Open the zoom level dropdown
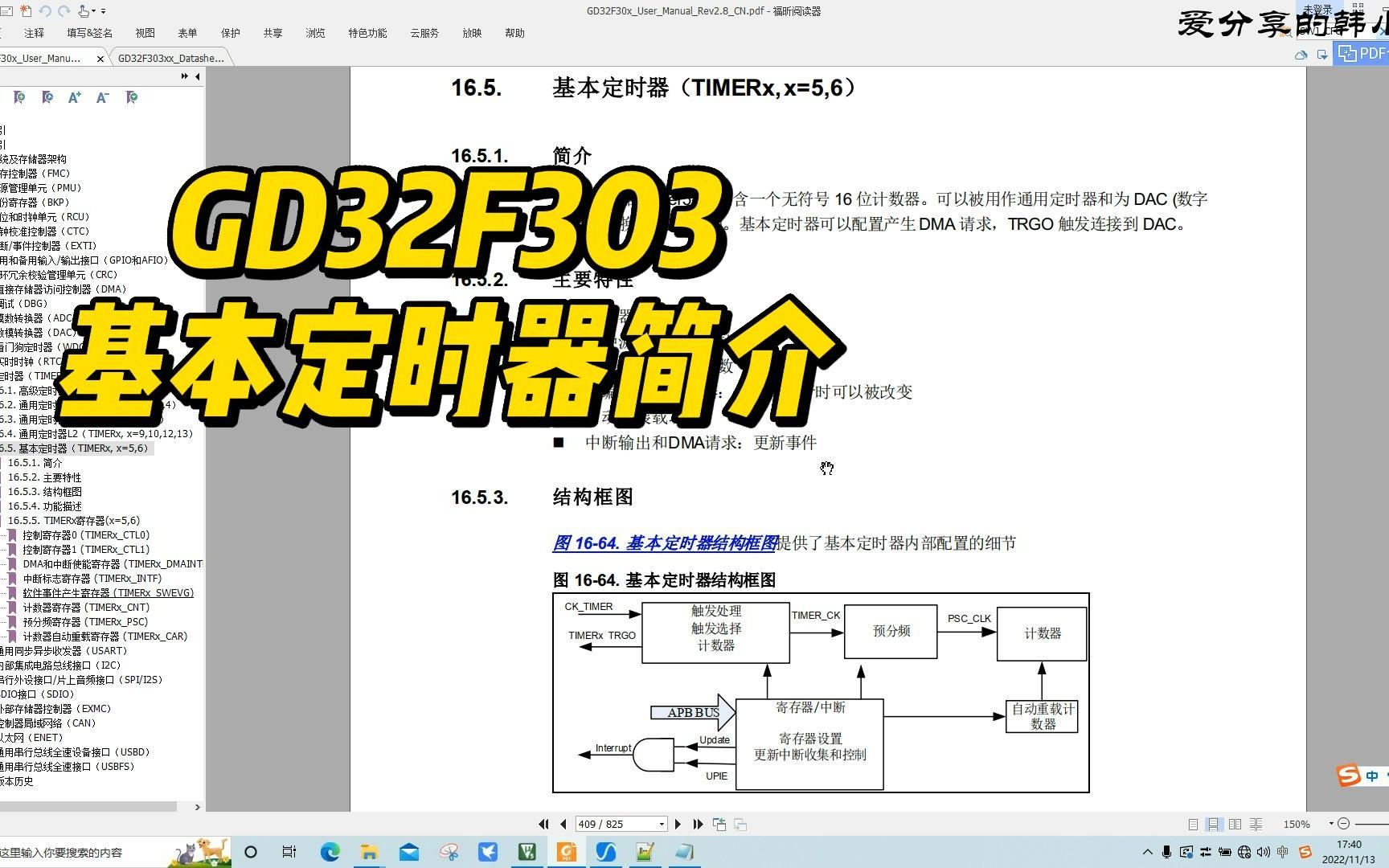 point(1331,824)
